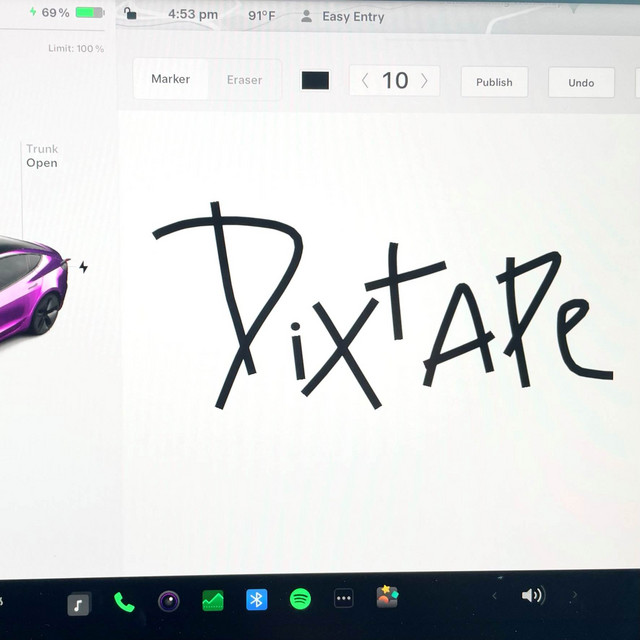
Task: Open Spotify from the bottom bar
Action: [x=300, y=600]
